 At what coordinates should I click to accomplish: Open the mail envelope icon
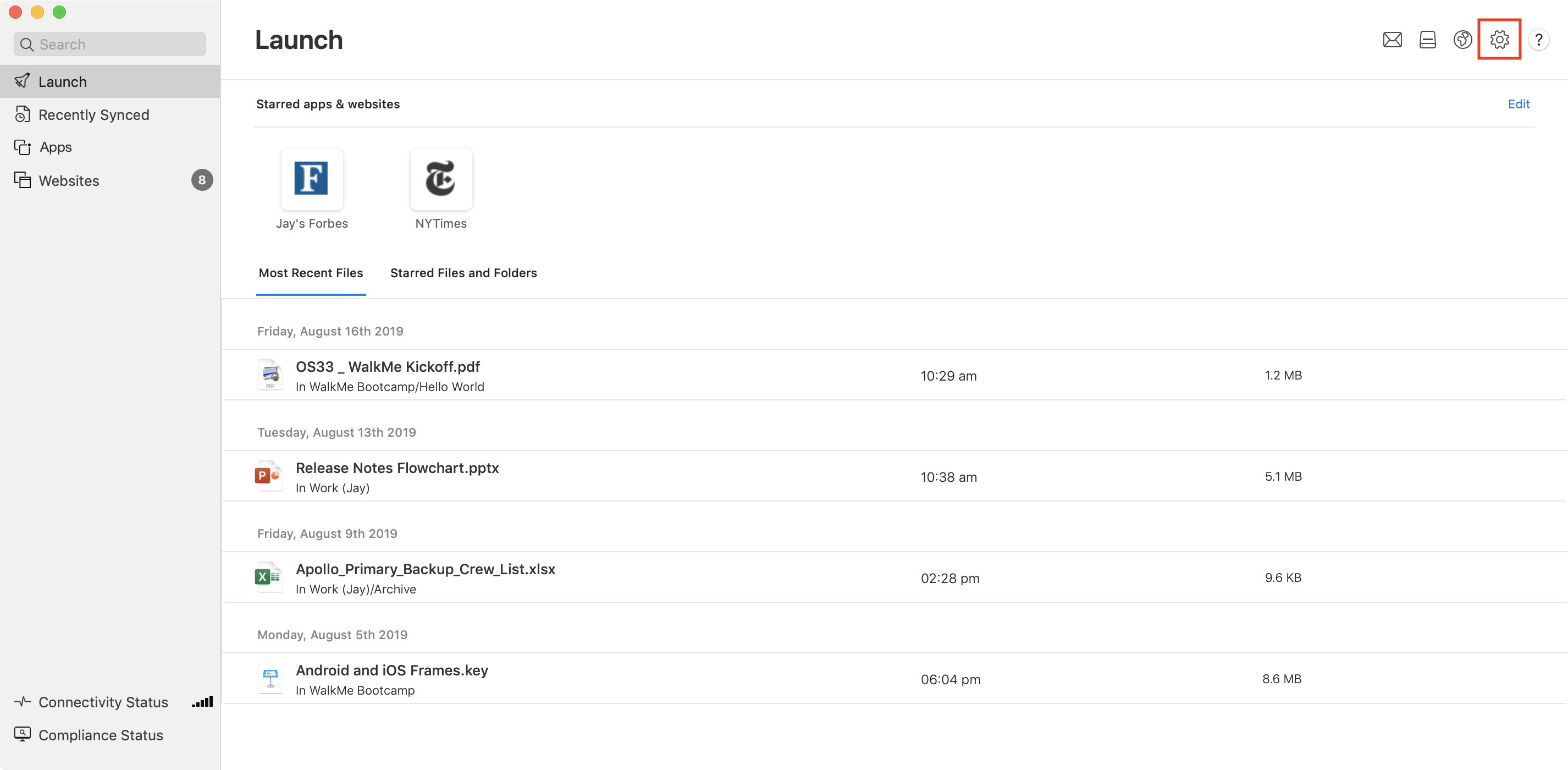1392,40
